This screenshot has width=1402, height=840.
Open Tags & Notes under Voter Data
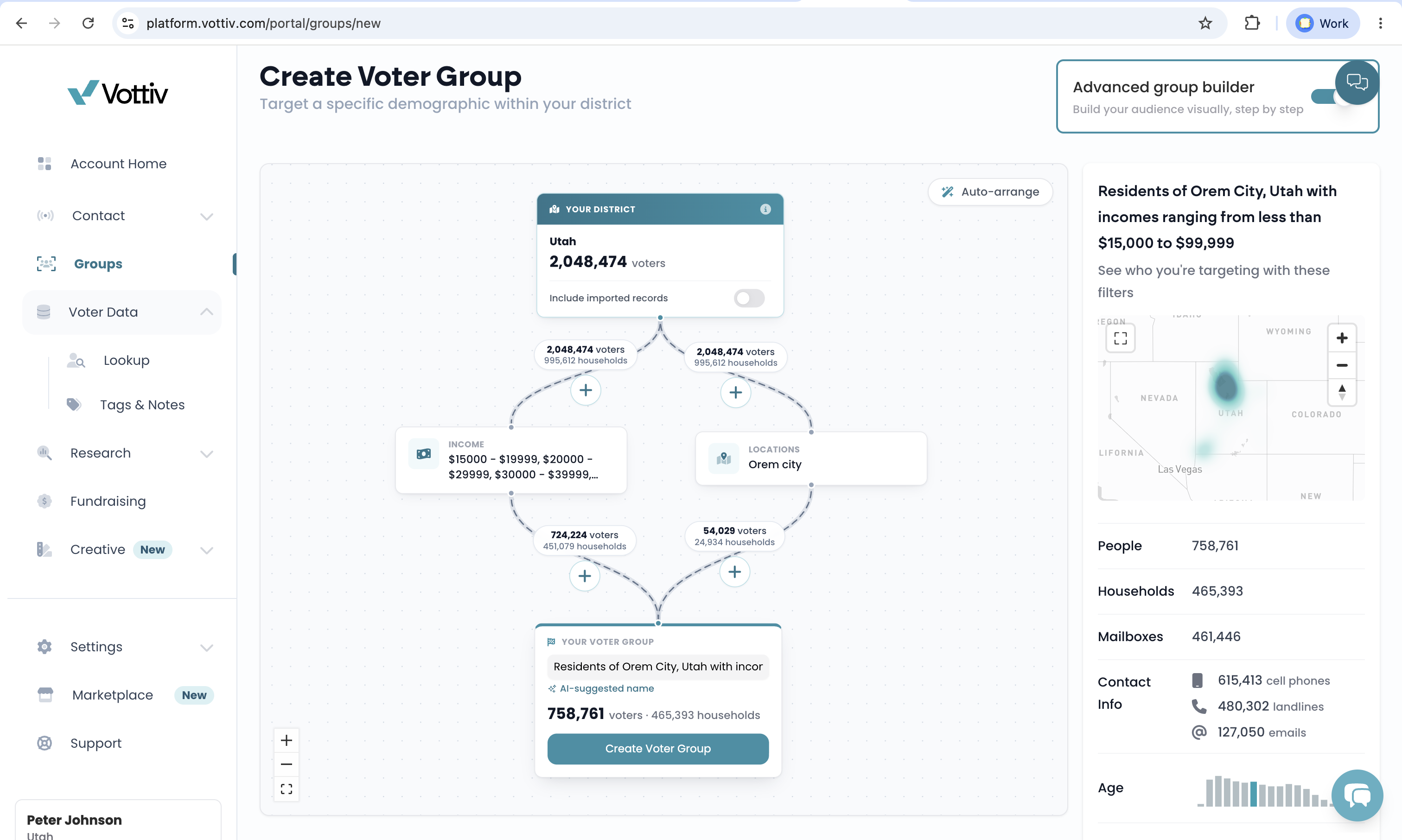point(142,405)
